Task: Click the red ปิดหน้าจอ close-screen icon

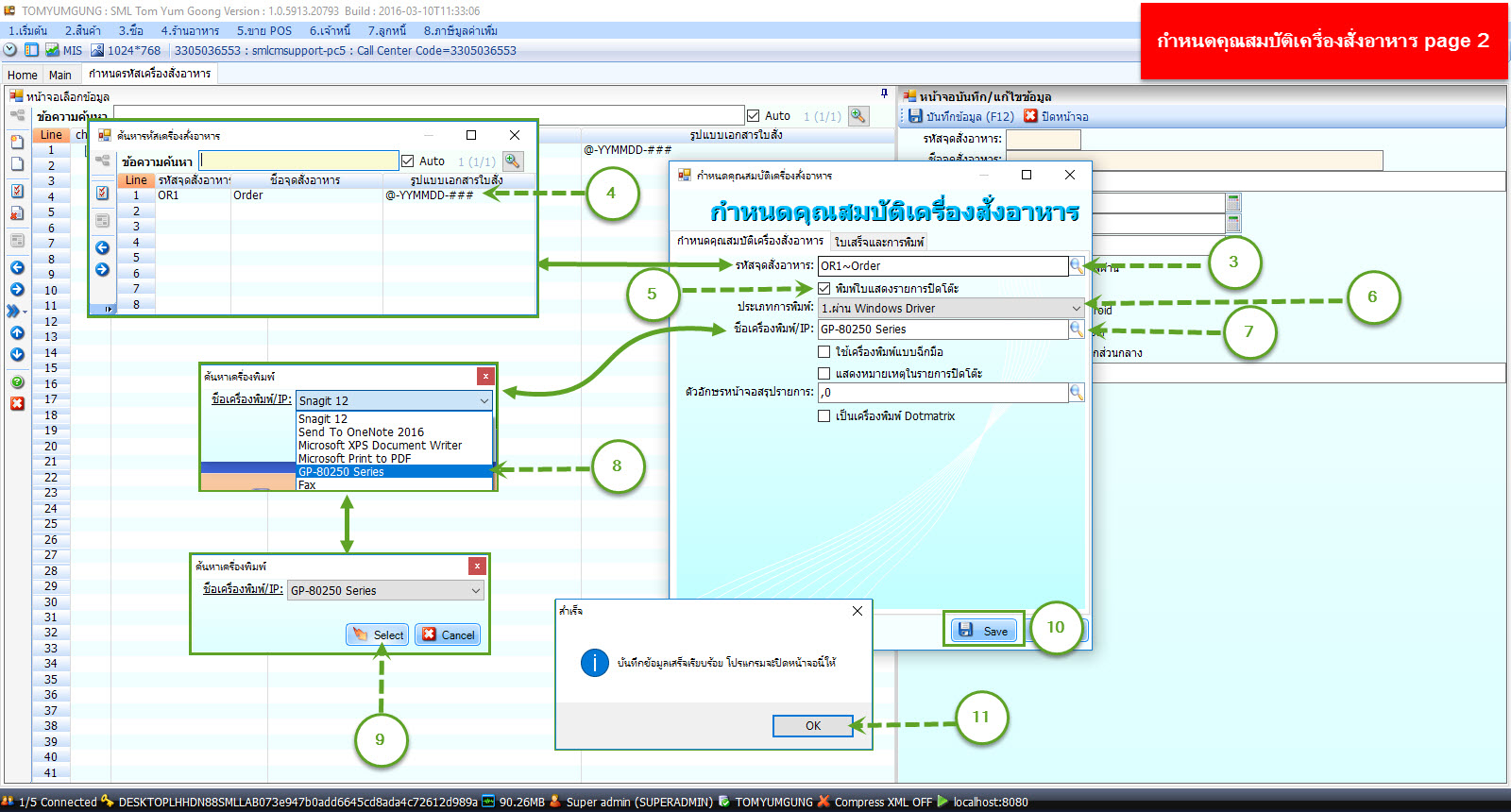Action: pyautogui.click(x=1031, y=116)
